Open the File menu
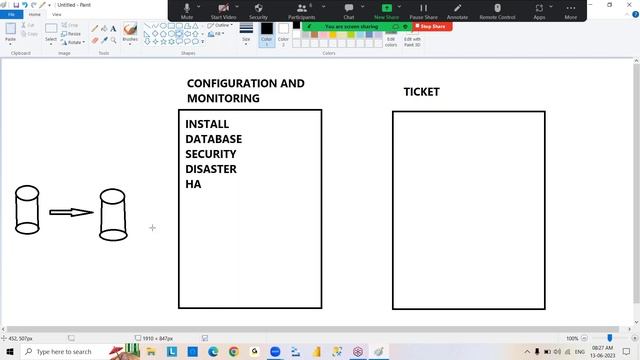This screenshot has height=360, width=640. [x=11, y=14]
